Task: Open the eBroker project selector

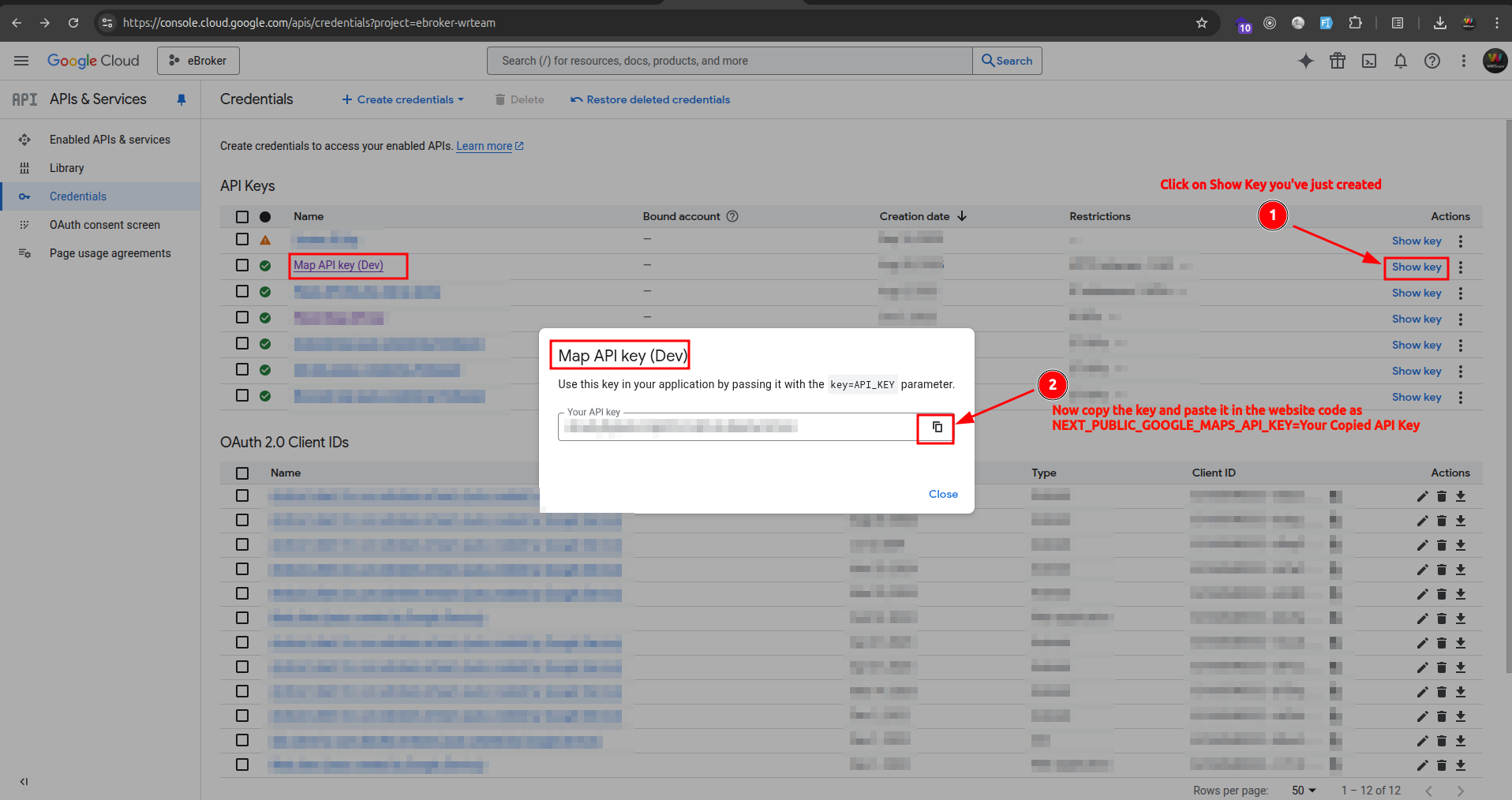Action: (198, 61)
